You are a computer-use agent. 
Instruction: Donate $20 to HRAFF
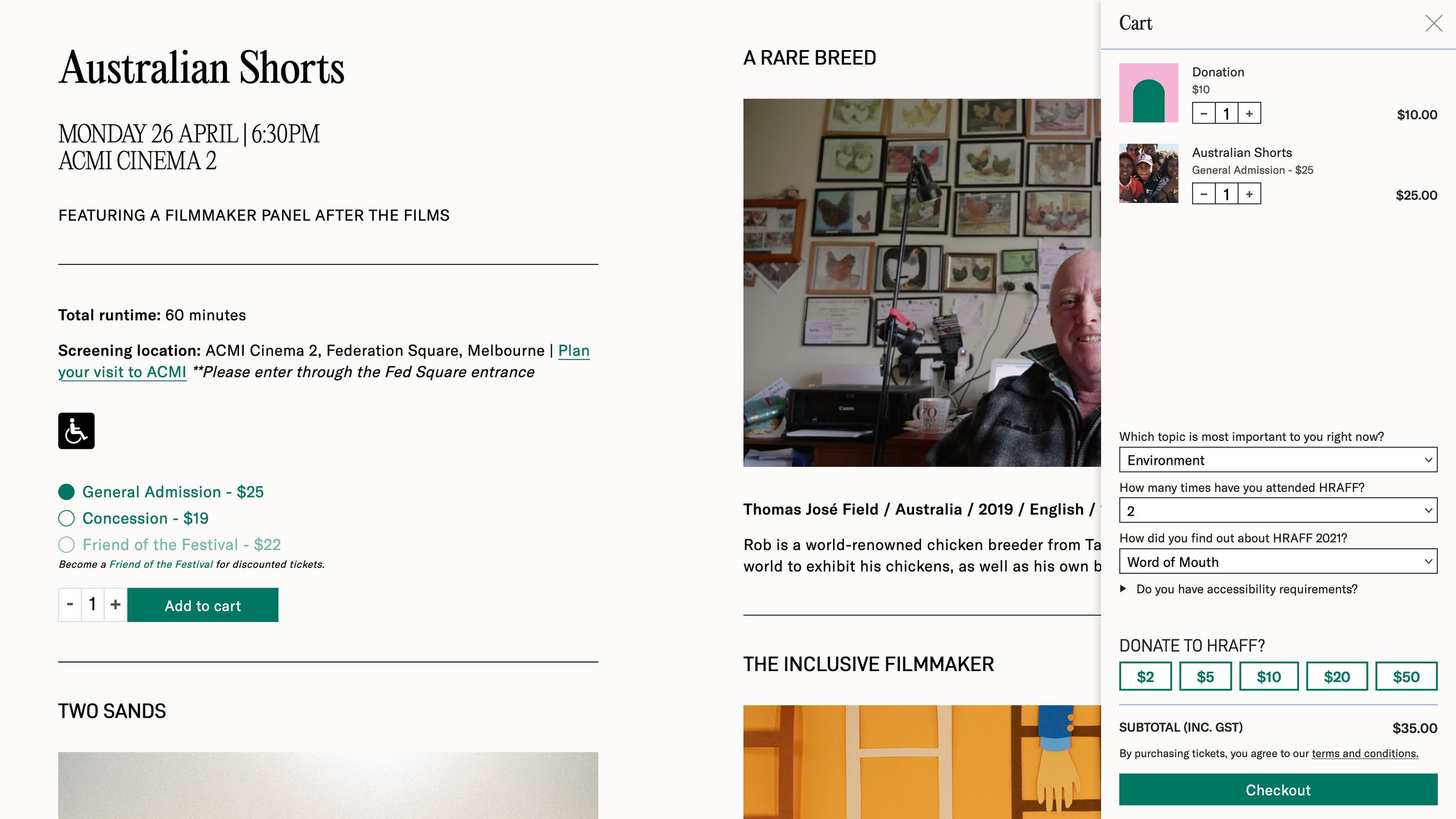click(1337, 676)
